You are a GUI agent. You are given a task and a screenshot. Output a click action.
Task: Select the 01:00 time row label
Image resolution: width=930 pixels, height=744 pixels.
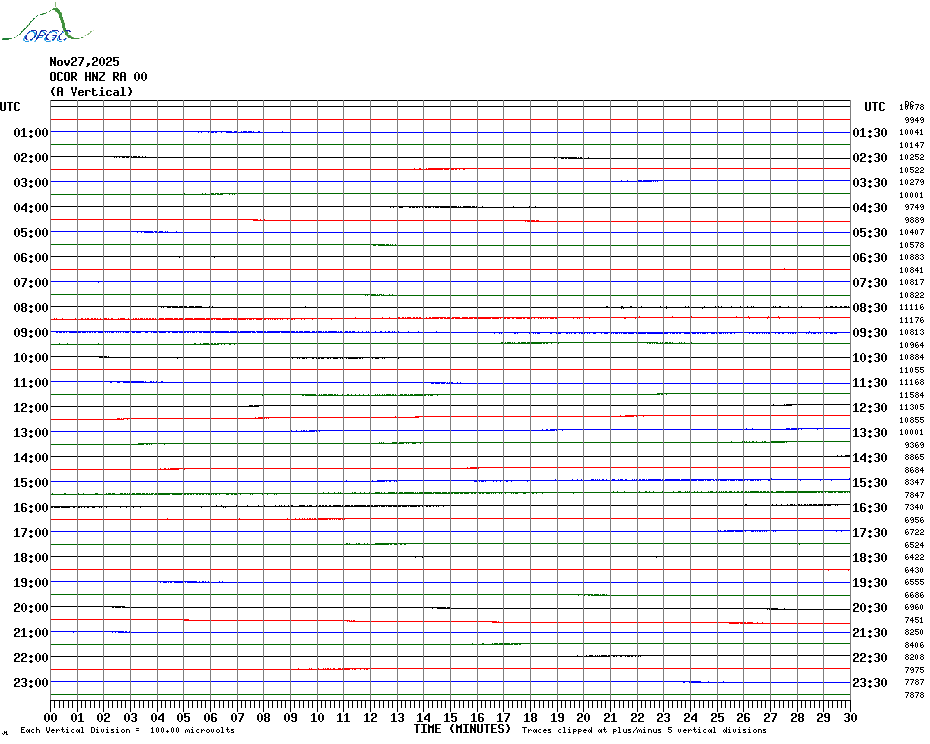(31, 132)
